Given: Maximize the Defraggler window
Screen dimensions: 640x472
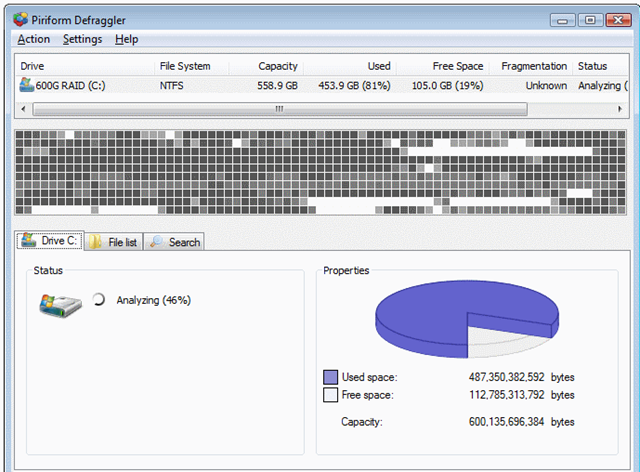Looking at the screenshot, I should [x=590, y=20].
